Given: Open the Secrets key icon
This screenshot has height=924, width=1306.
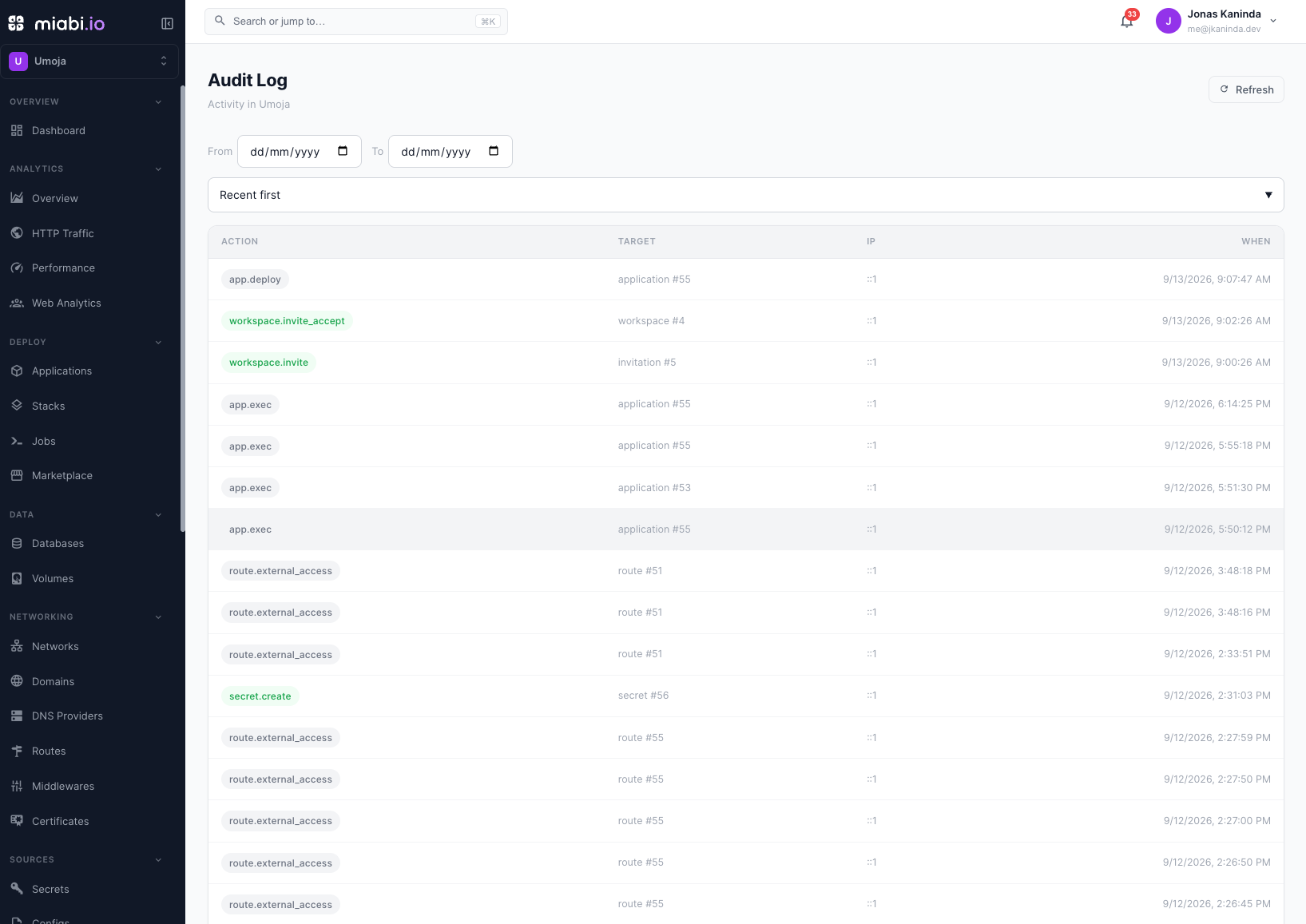Looking at the screenshot, I should pos(17,889).
